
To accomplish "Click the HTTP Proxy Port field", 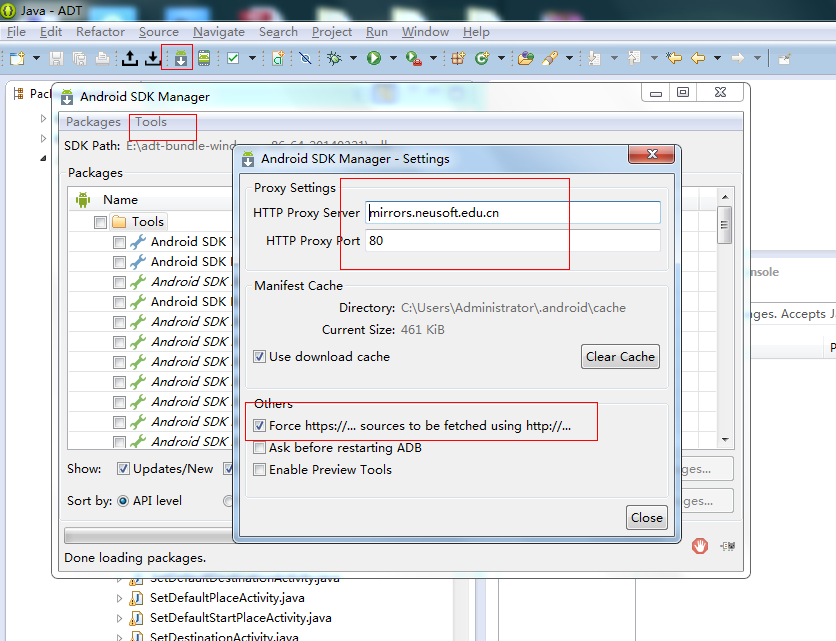I will (513, 241).
